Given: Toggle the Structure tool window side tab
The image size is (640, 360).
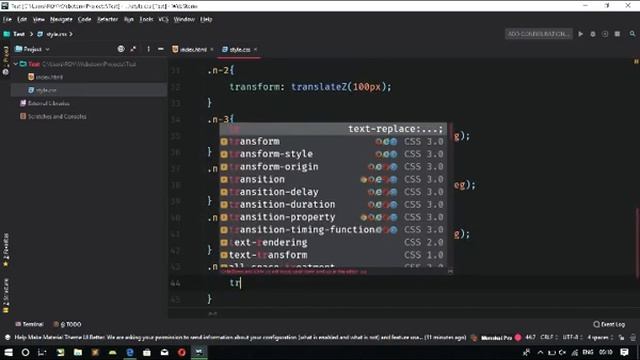Looking at the screenshot, I should (5, 296).
